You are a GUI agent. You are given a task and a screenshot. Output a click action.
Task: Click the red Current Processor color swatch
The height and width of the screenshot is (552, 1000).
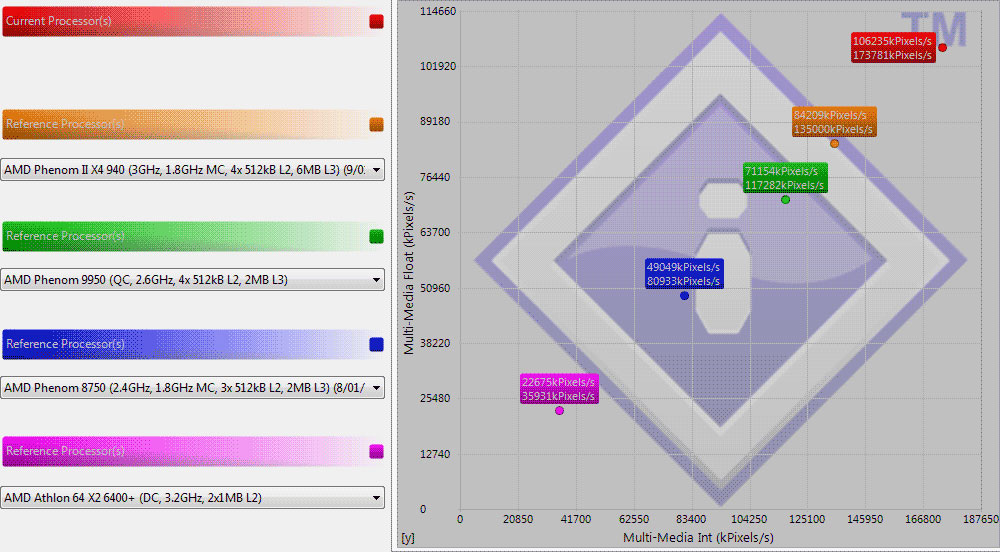coord(376,21)
